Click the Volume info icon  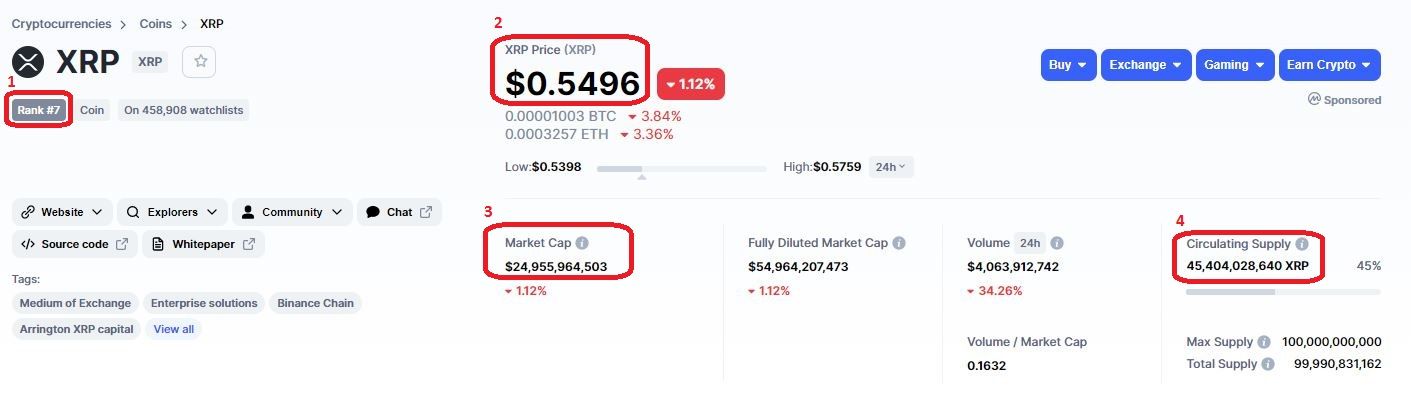point(1057,243)
